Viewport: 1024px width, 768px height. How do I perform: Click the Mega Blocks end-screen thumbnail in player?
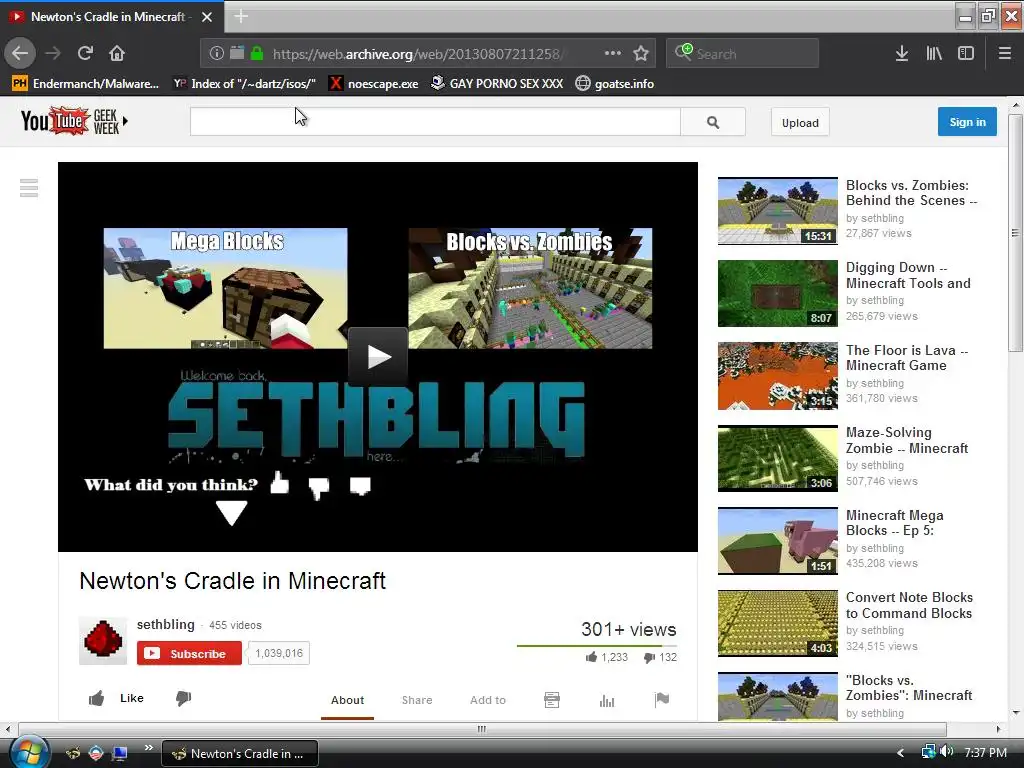click(225, 288)
